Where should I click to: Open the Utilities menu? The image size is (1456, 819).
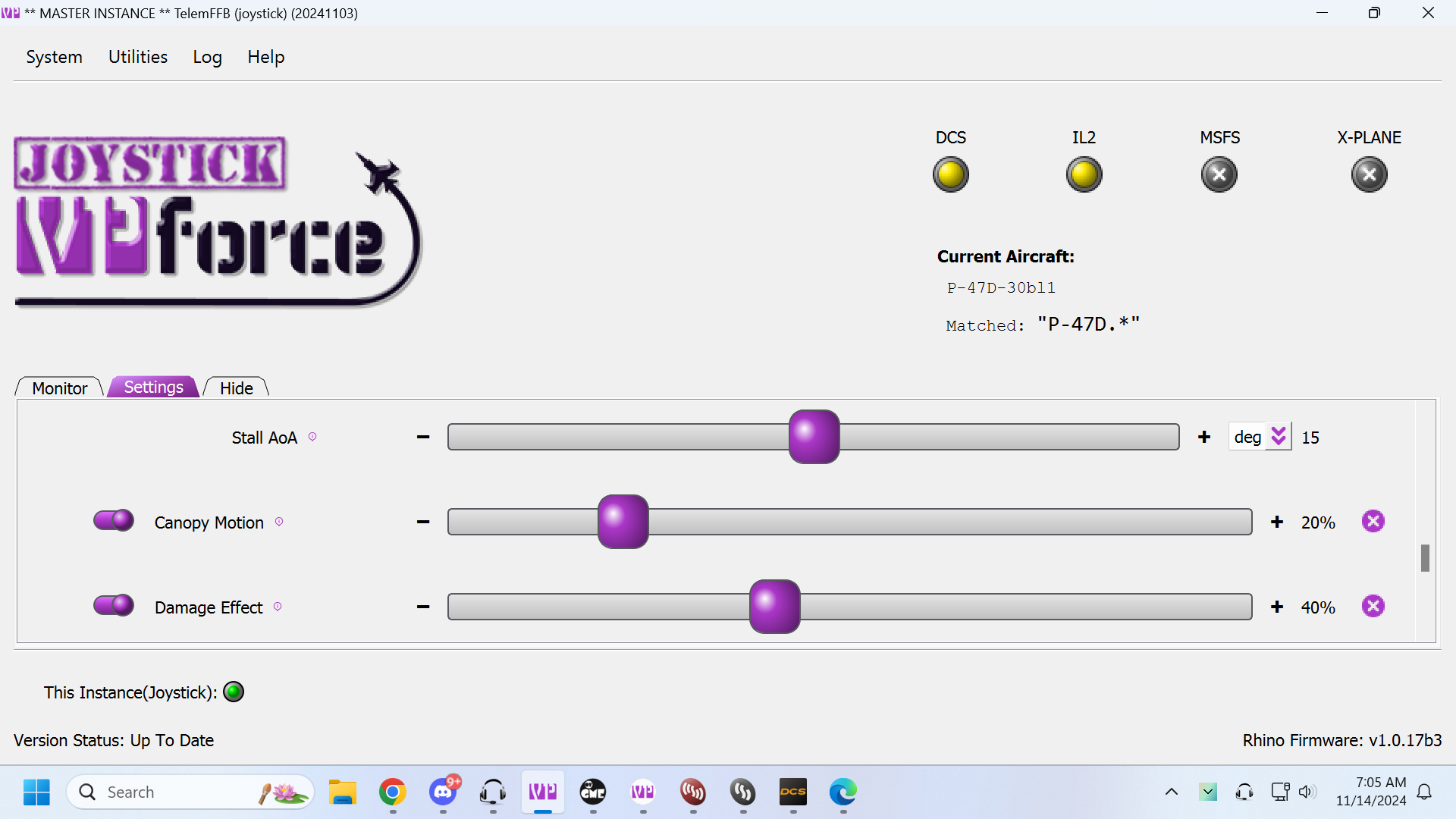pyautogui.click(x=138, y=57)
